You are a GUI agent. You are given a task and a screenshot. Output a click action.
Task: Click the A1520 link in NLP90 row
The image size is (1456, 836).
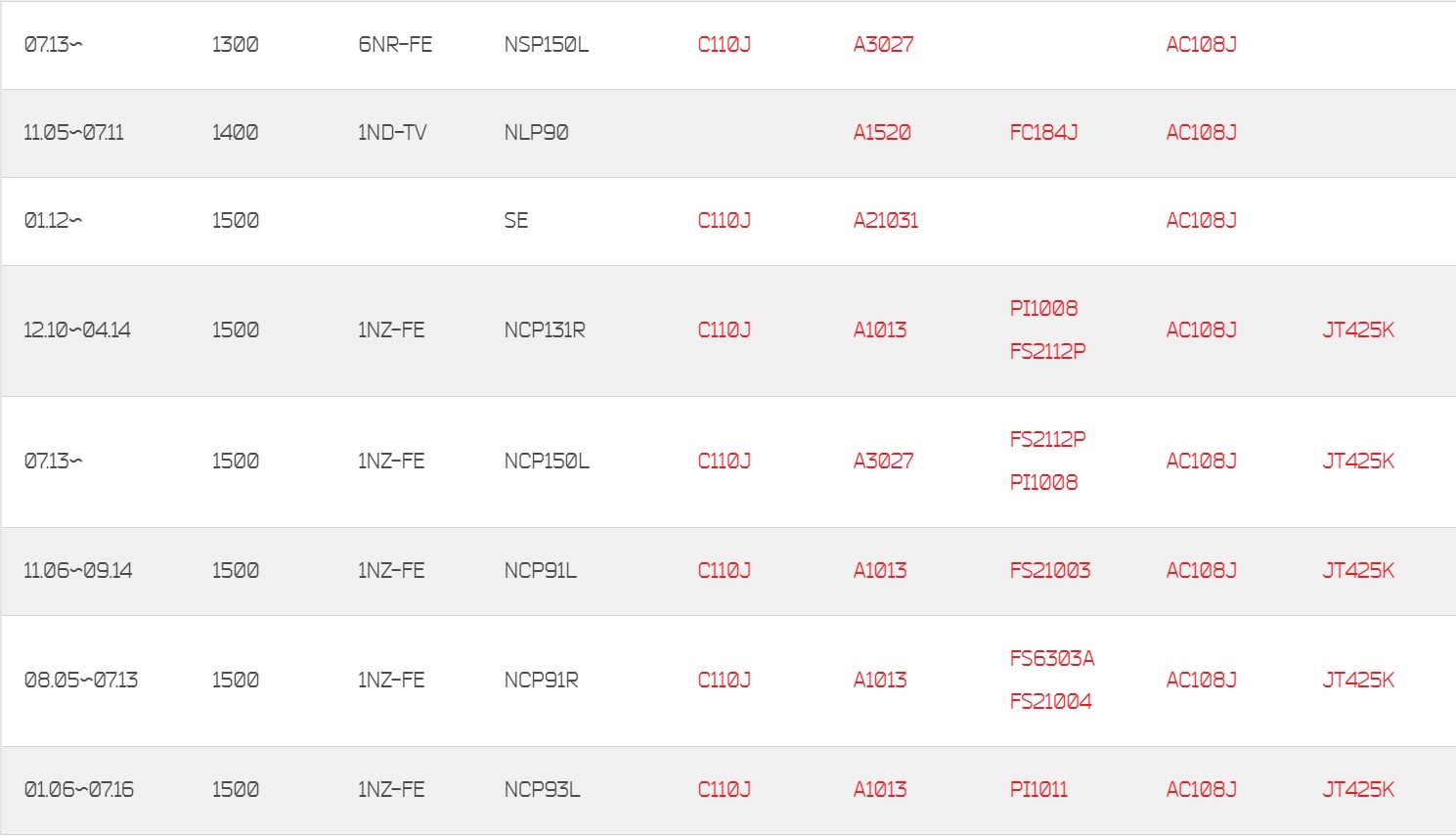(881, 132)
